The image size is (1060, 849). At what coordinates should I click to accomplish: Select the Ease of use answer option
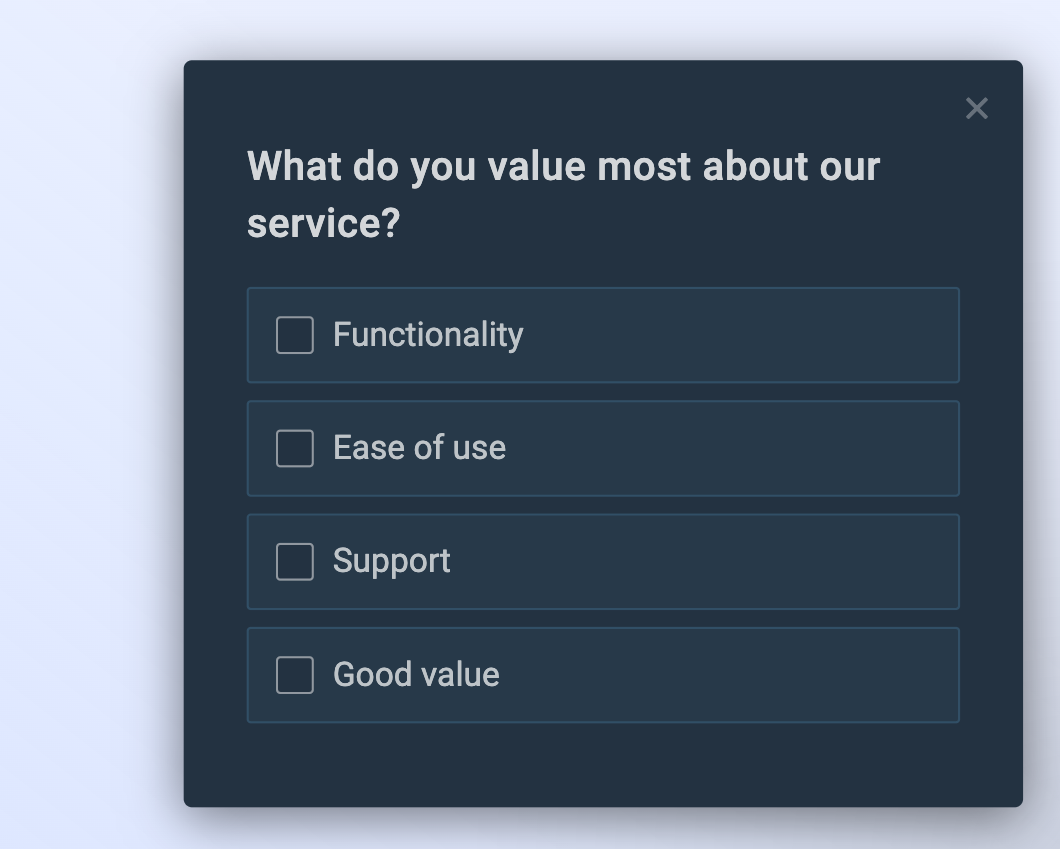[x=602, y=448]
